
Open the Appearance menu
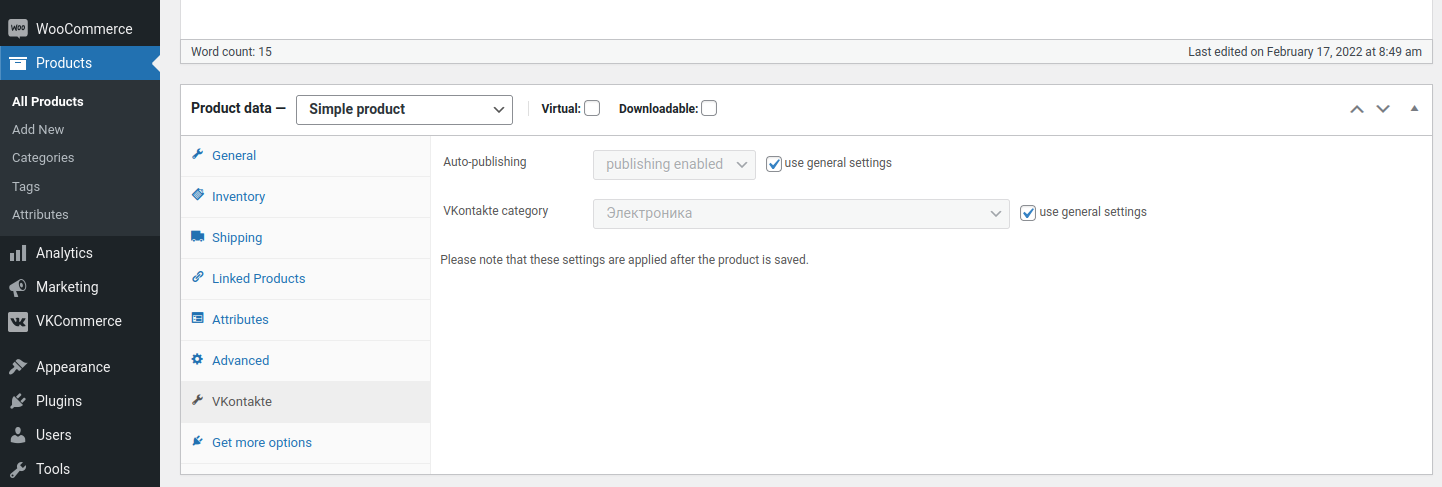[80, 367]
